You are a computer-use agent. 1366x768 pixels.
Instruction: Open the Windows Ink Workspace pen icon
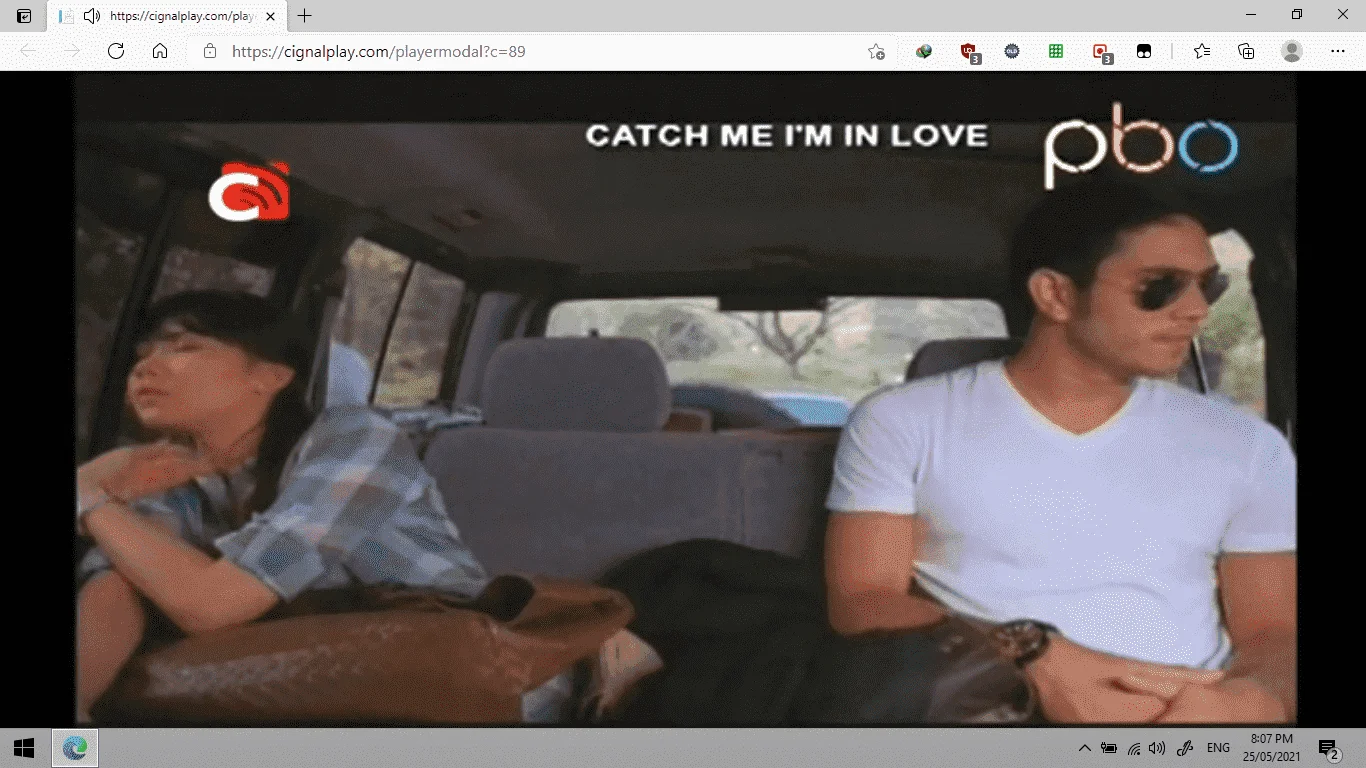(x=1185, y=748)
